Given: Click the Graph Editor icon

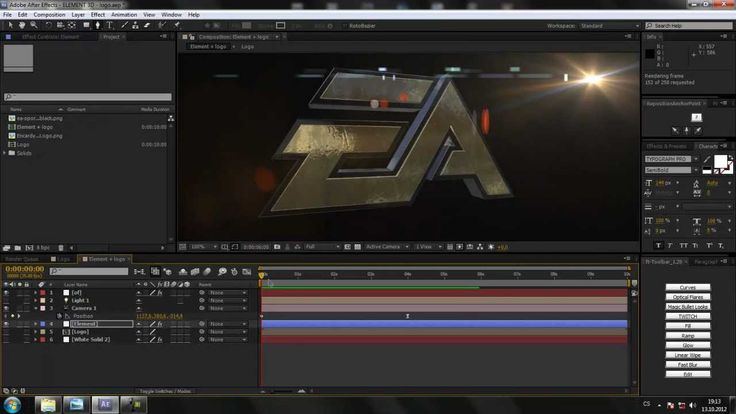Looking at the screenshot, I should click(x=246, y=272).
